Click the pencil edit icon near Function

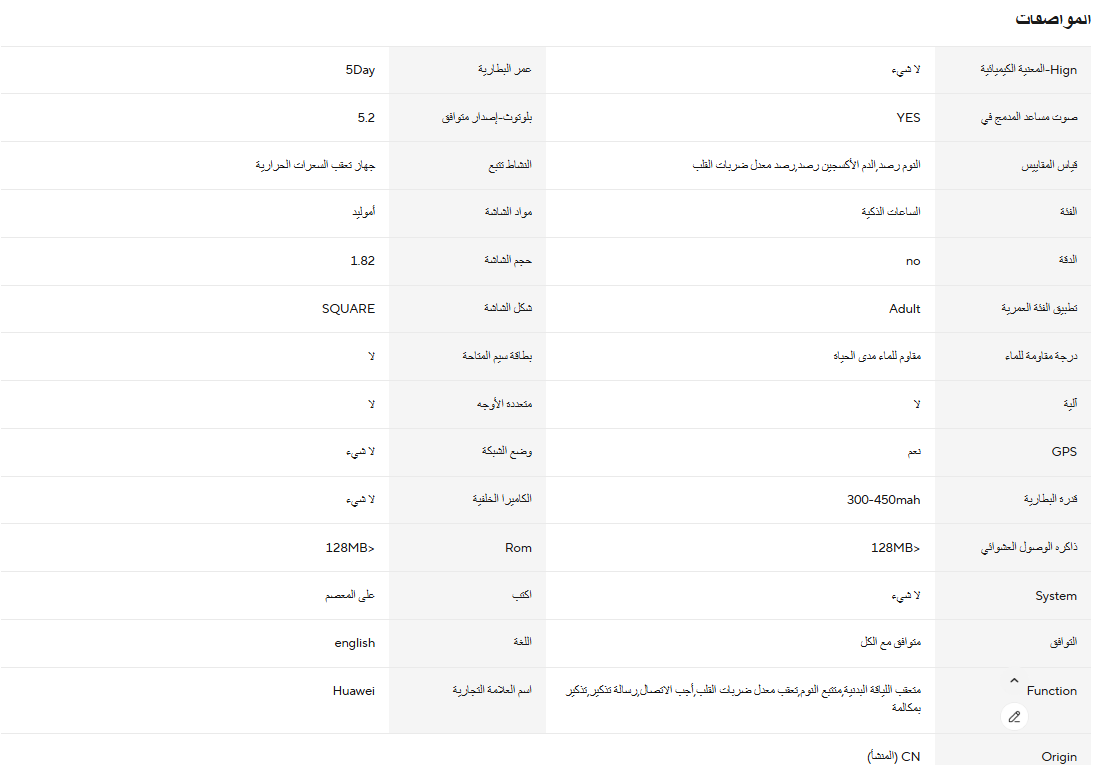(1014, 716)
